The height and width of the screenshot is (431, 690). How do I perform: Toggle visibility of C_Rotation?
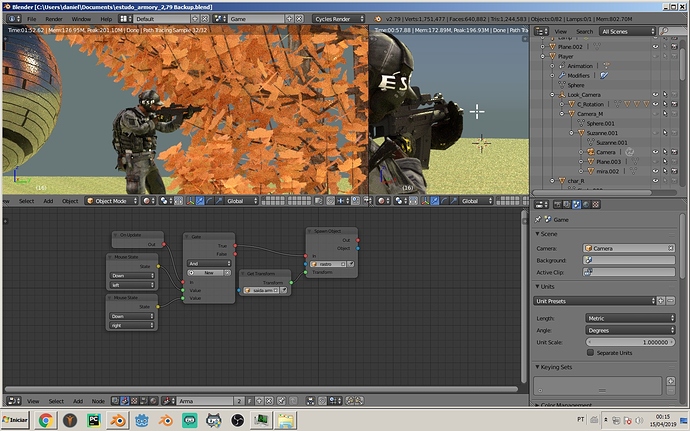coord(655,104)
